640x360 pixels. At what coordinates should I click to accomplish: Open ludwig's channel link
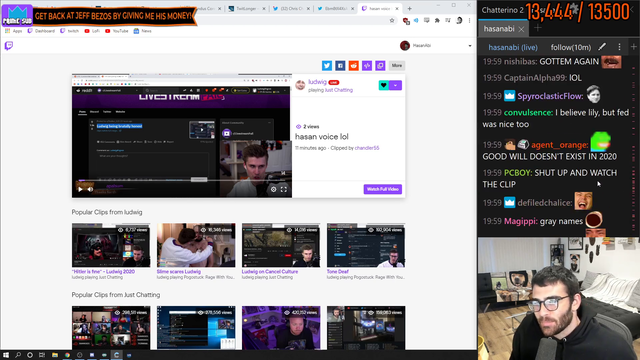317,82
